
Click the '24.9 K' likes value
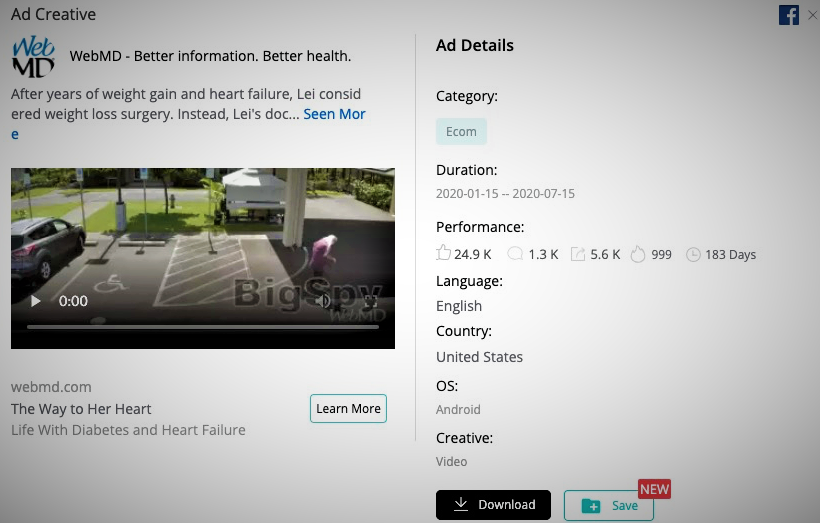tap(473, 255)
